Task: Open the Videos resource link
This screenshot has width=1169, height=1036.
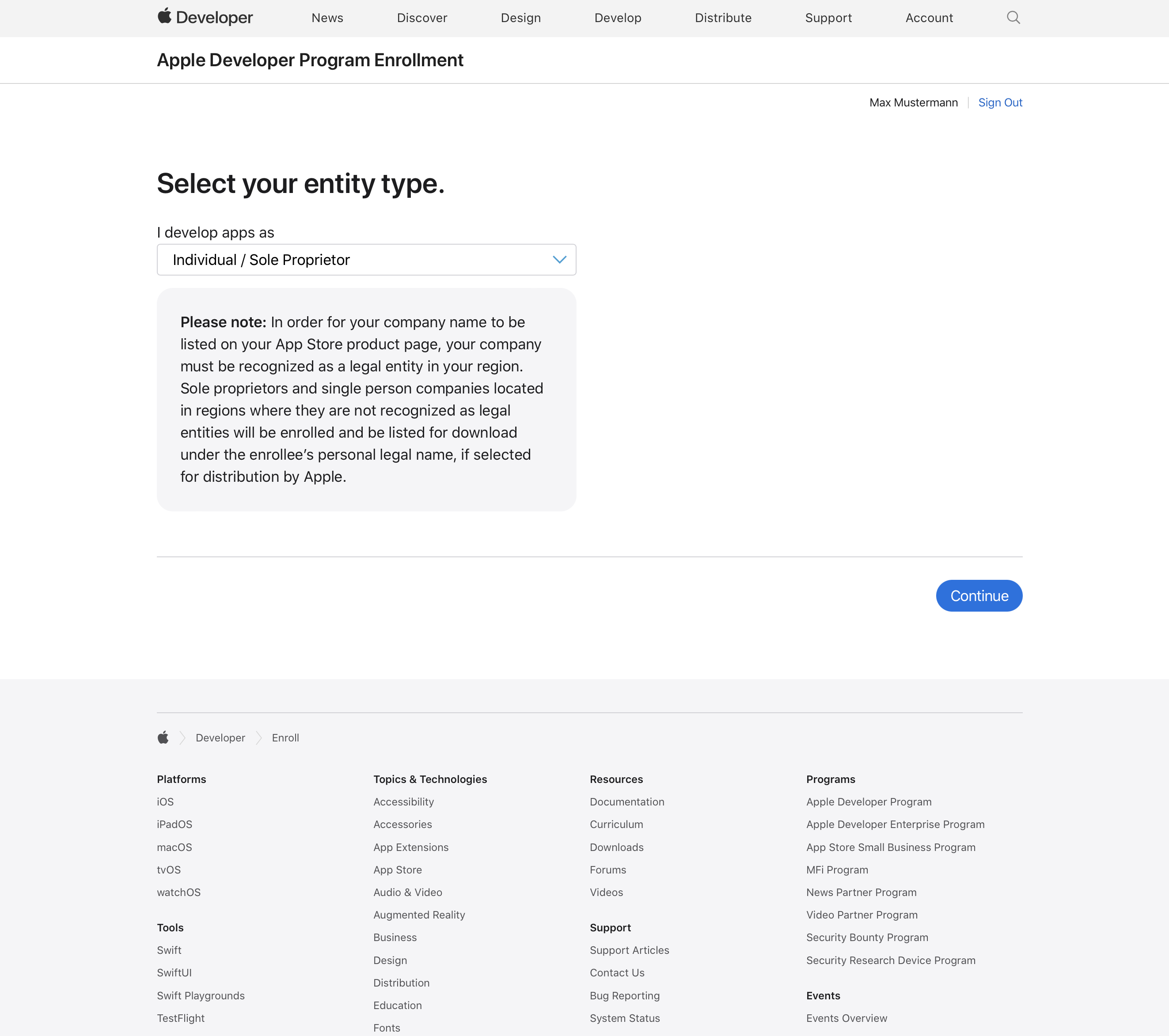Action: coord(606,892)
